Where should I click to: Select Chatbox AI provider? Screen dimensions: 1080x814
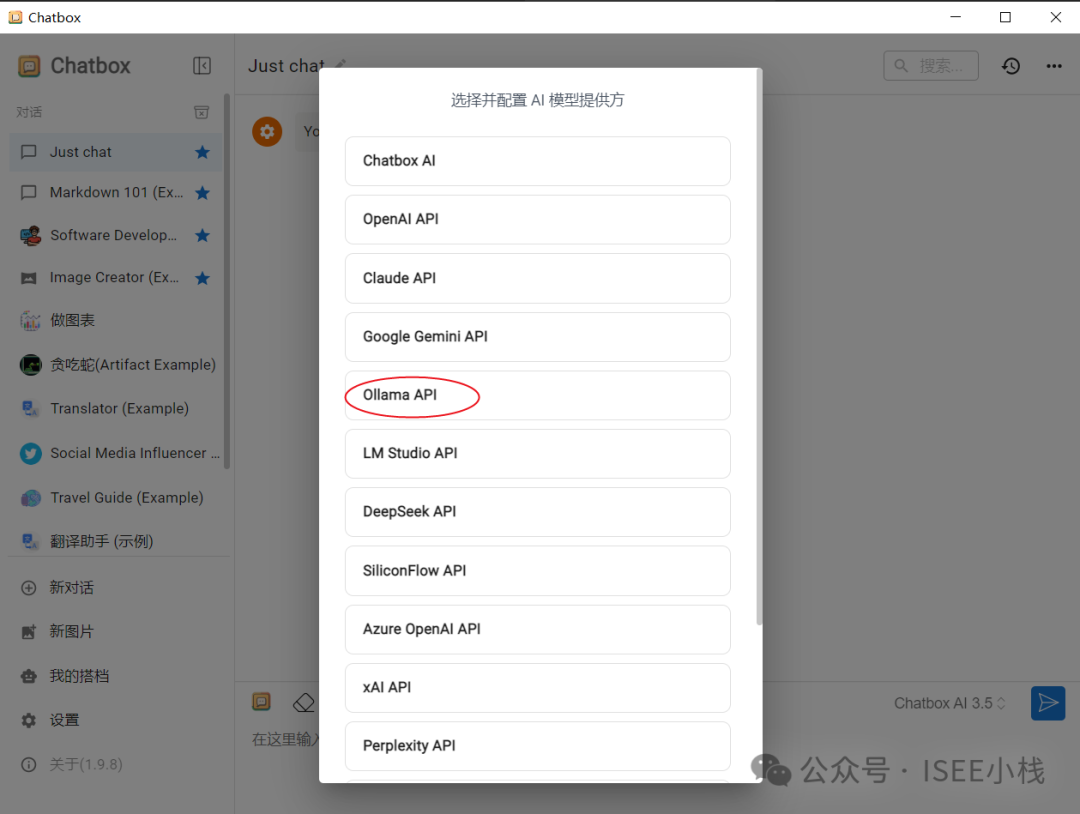(x=537, y=161)
